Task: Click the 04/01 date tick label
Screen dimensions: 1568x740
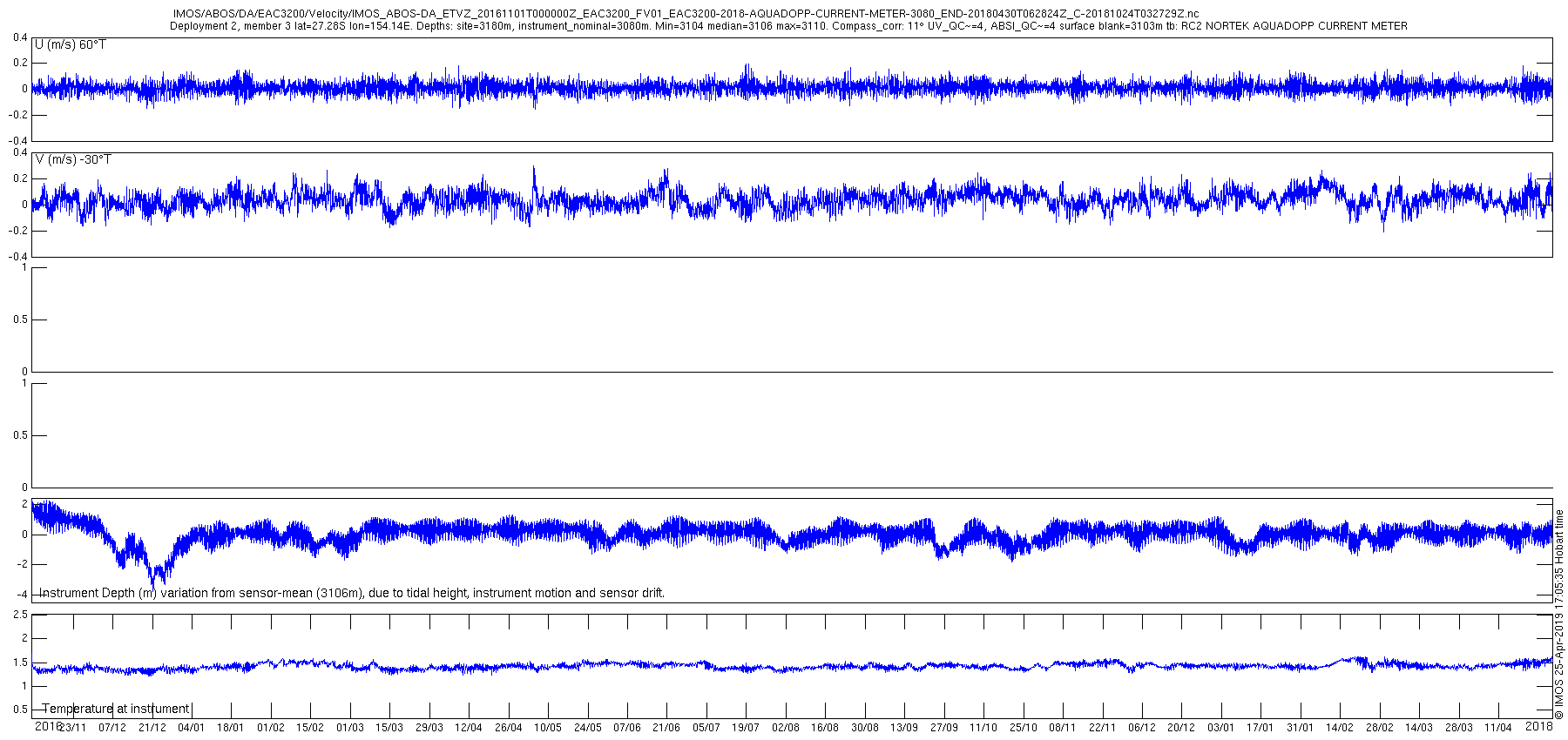Action: (192, 728)
